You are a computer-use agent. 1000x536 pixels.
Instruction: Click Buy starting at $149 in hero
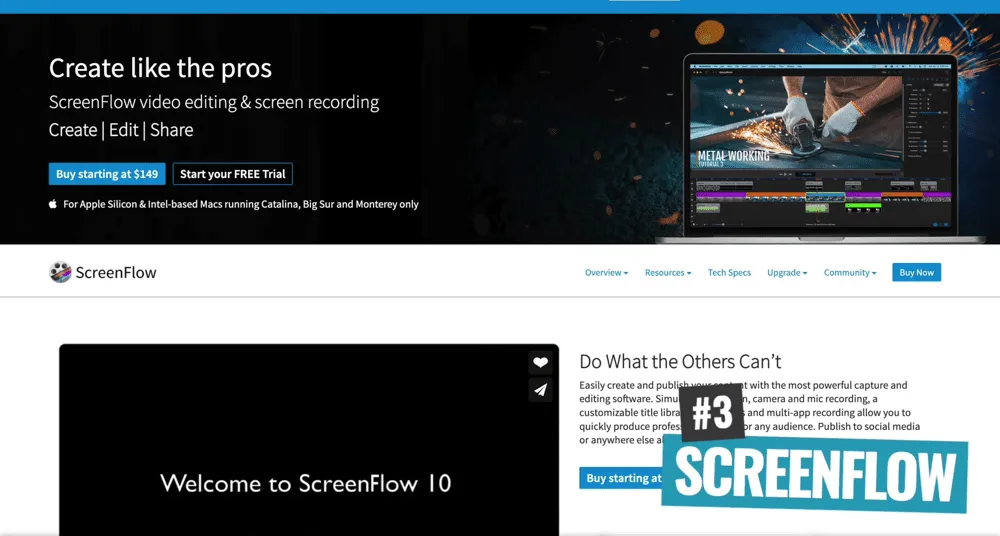107,174
